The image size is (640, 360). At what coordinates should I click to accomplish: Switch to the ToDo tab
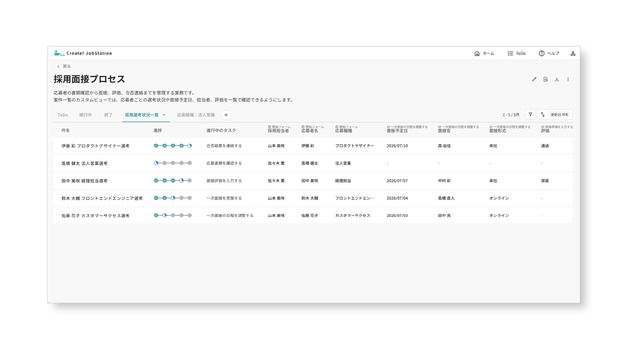62,115
